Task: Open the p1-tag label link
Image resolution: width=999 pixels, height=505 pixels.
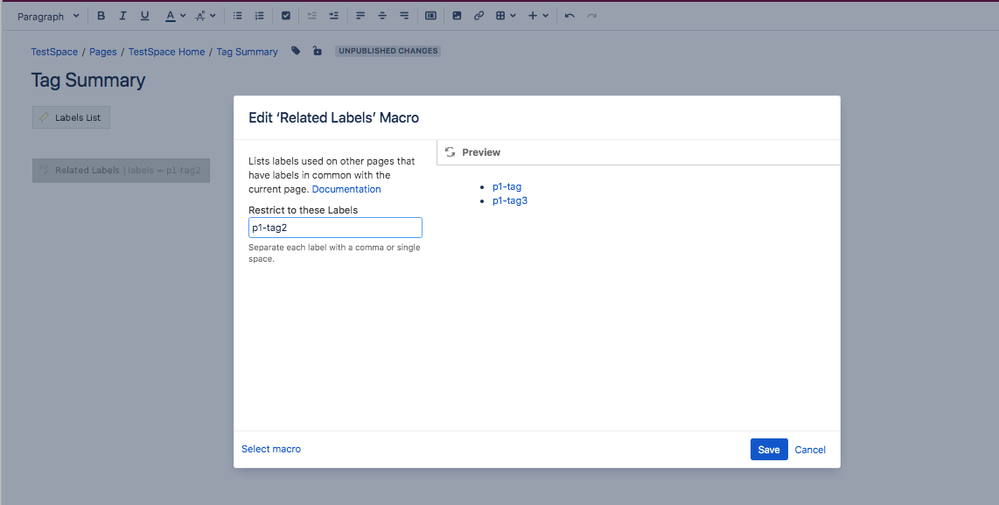Action: click(x=507, y=187)
